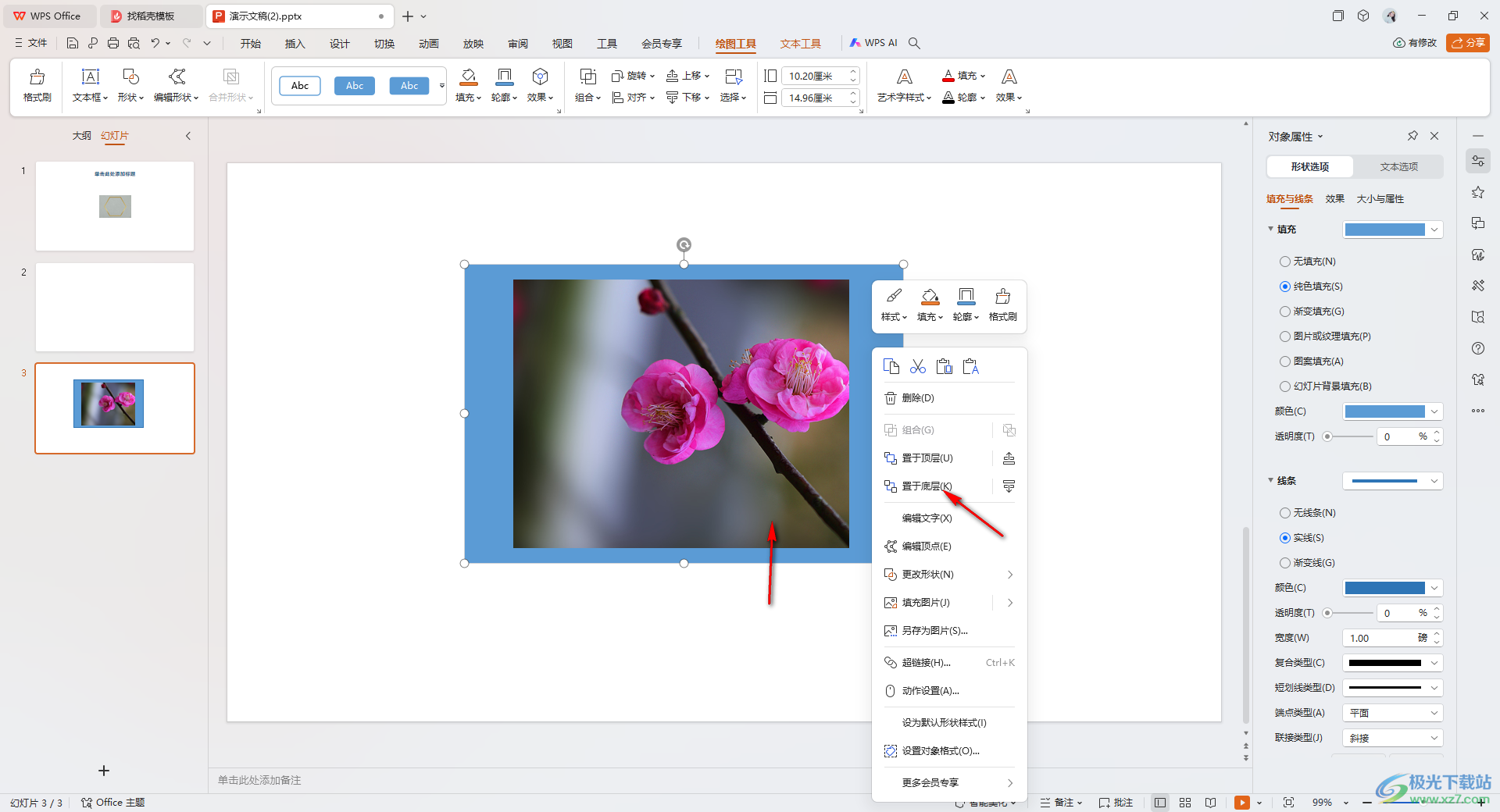Open search magnifier next to WPS AI
The width and height of the screenshot is (1500, 812).
coord(914,43)
